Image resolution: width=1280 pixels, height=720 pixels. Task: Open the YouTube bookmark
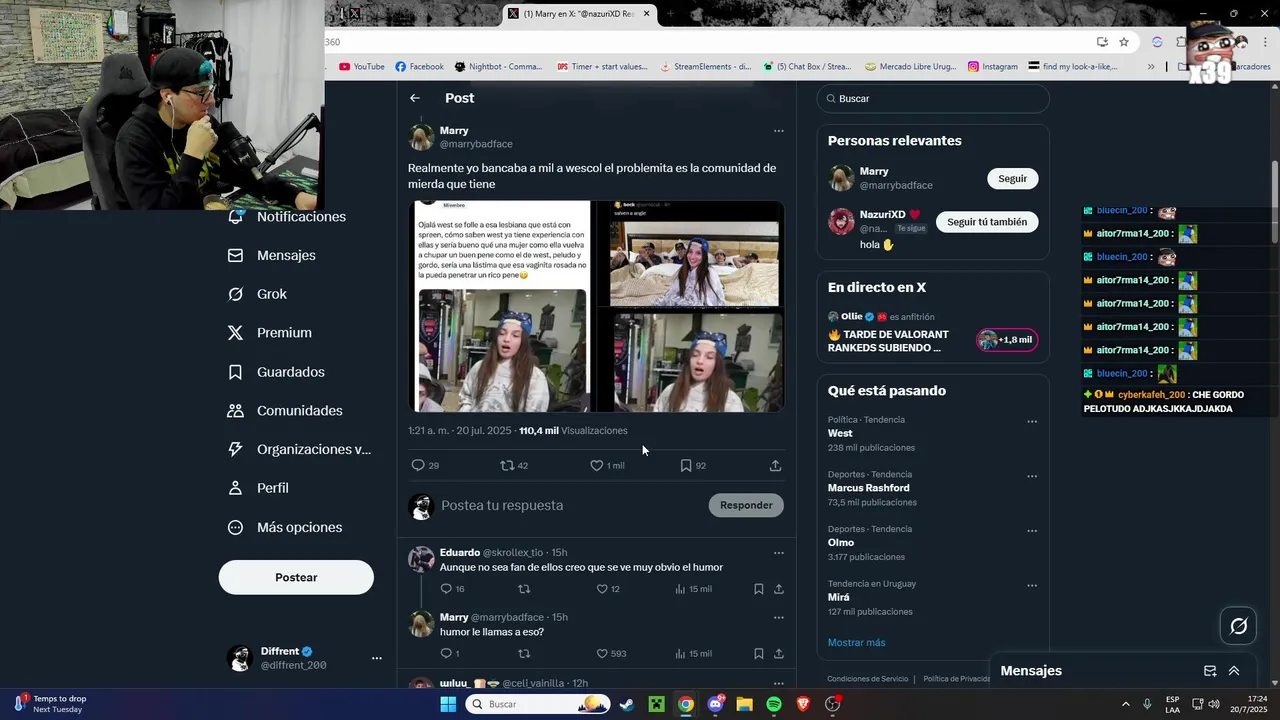point(362,66)
